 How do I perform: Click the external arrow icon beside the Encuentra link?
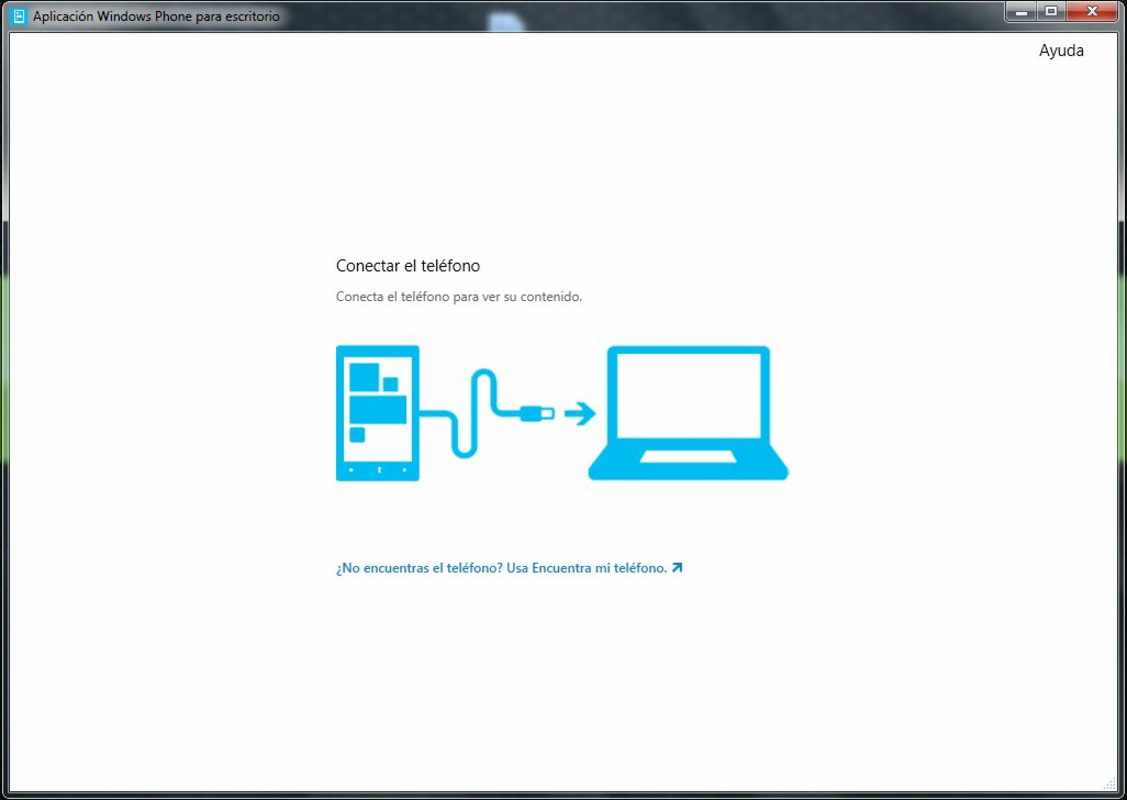pos(677,568)
